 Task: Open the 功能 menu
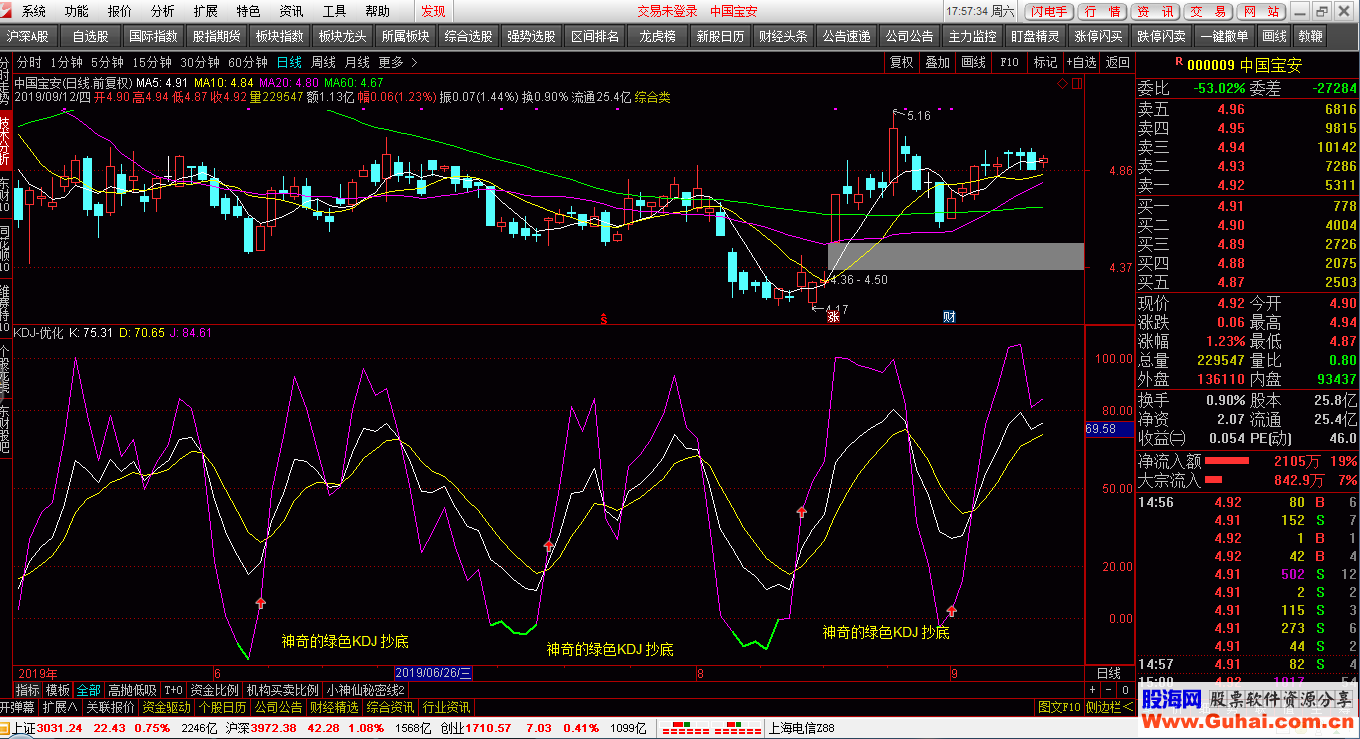[77, 11]
